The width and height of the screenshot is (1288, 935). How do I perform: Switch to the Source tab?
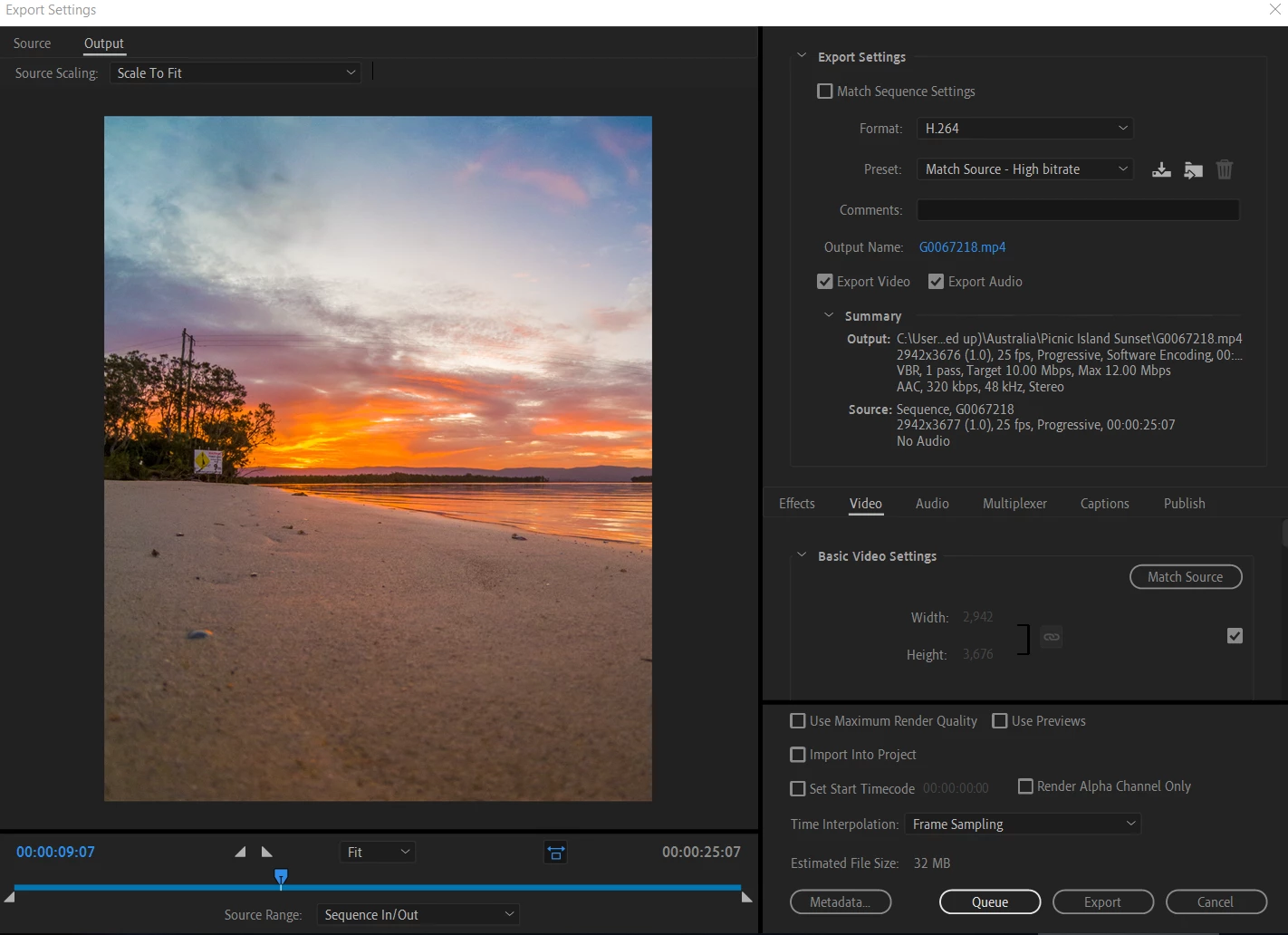(33, 43)
